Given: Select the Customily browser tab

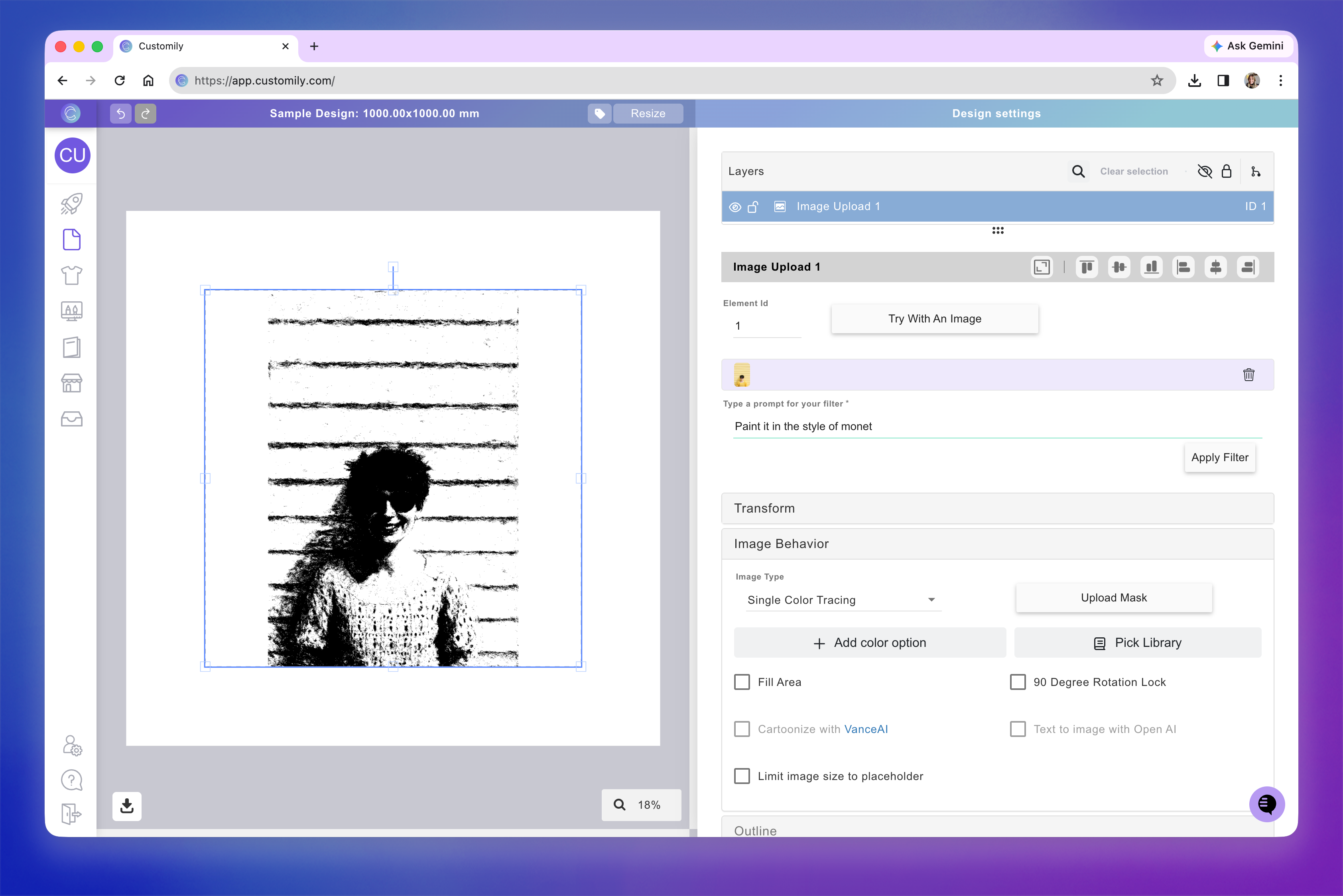Looking at the screenshot, I should 206,46.
